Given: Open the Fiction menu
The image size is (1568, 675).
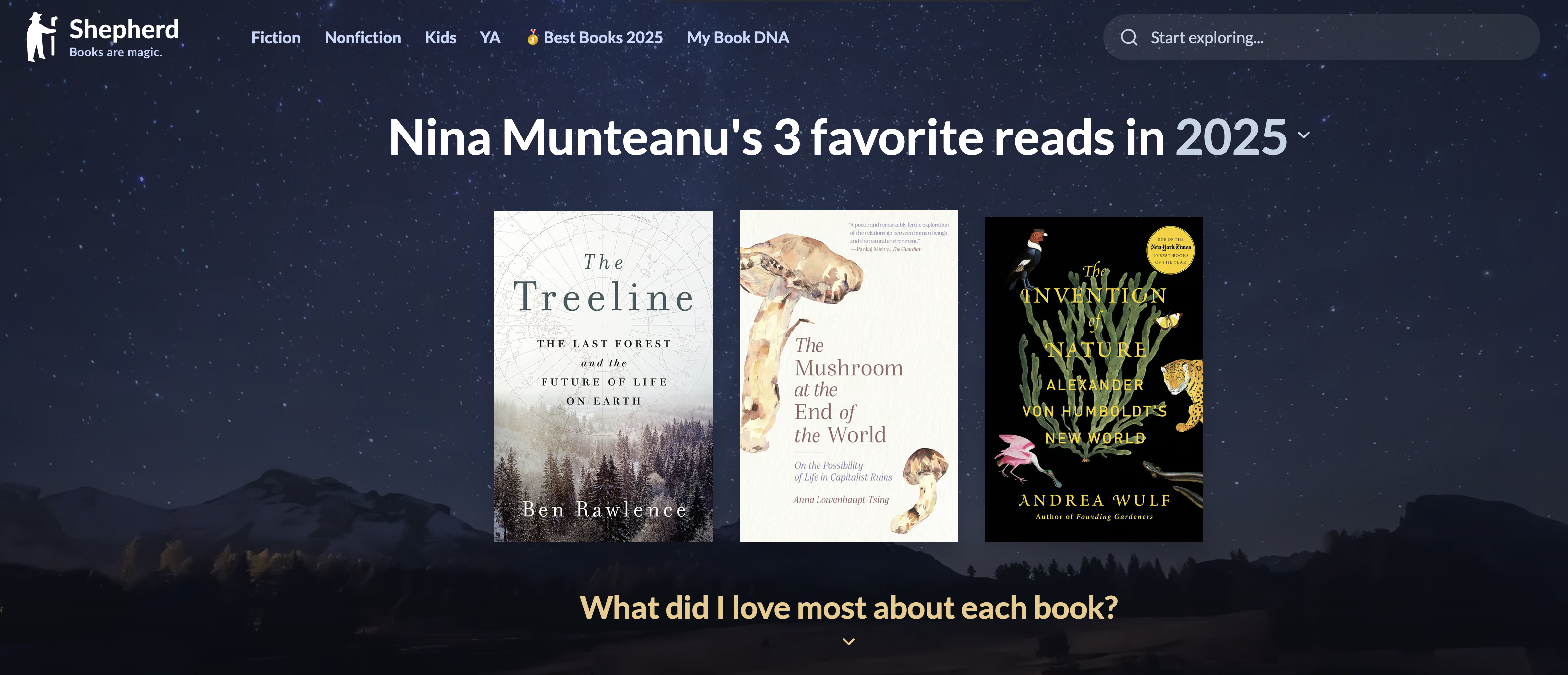Looking at the screenshot, I should tap(276, 38).
